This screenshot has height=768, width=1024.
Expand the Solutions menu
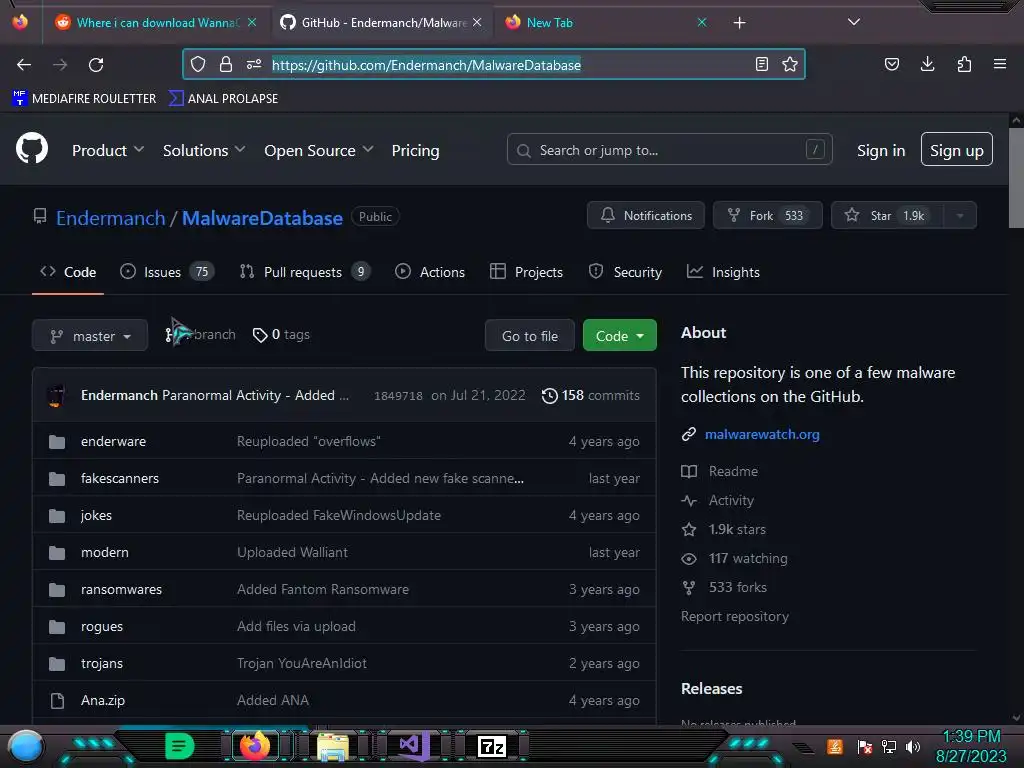[204, 150]
